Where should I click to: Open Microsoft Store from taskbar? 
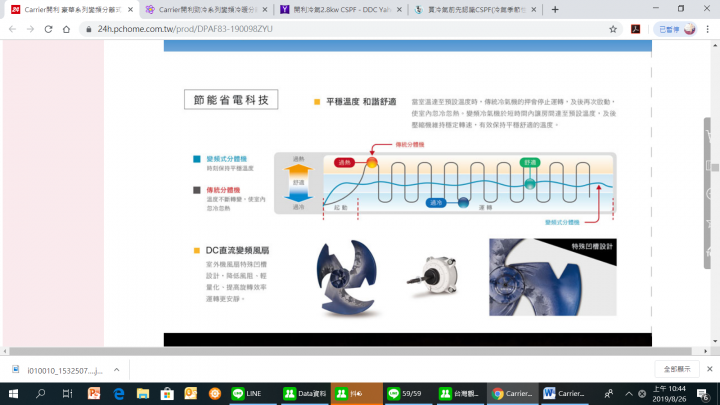pos(167,394)
